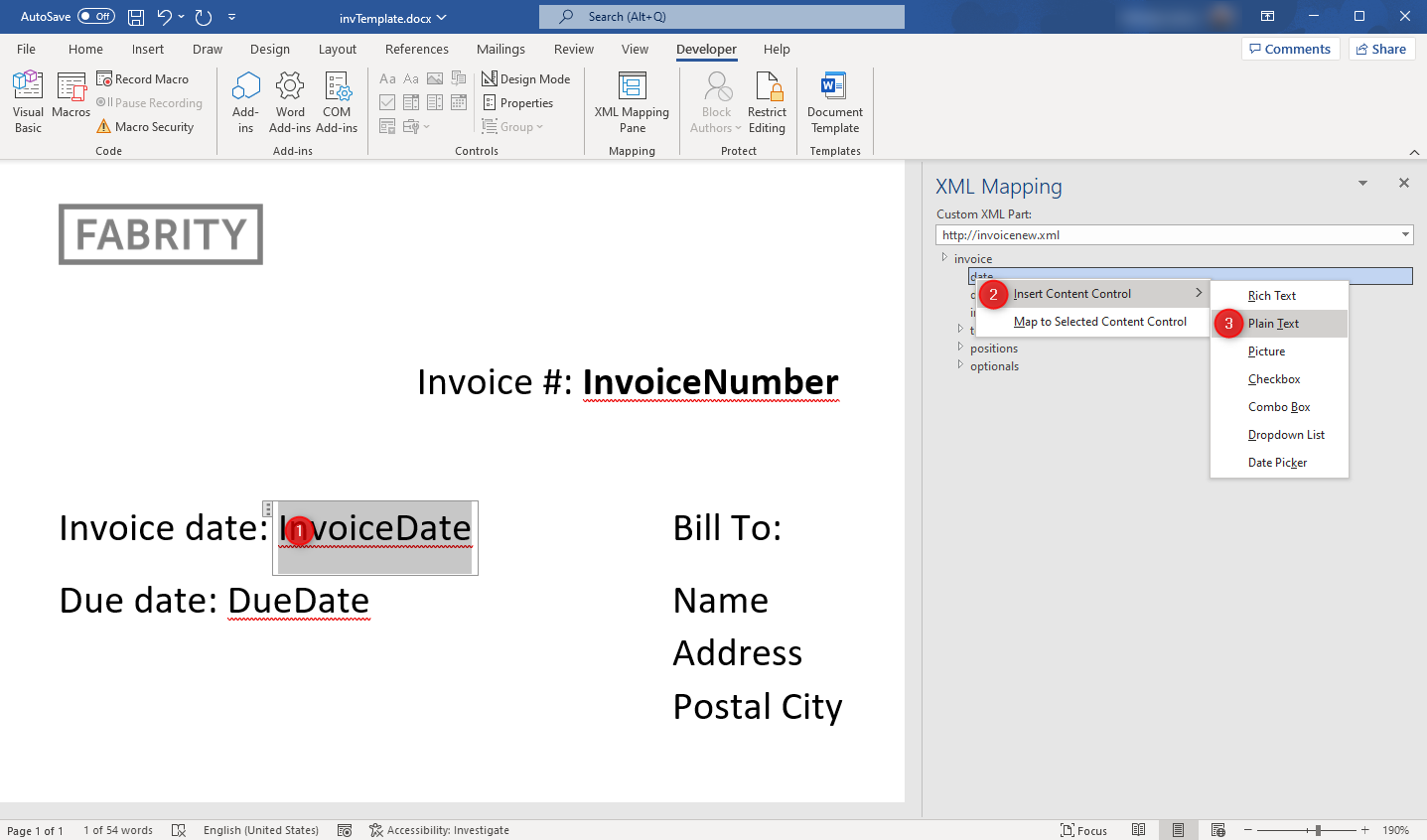Save the document
The height and width of the screenshot is (840, 1427).
136,17
